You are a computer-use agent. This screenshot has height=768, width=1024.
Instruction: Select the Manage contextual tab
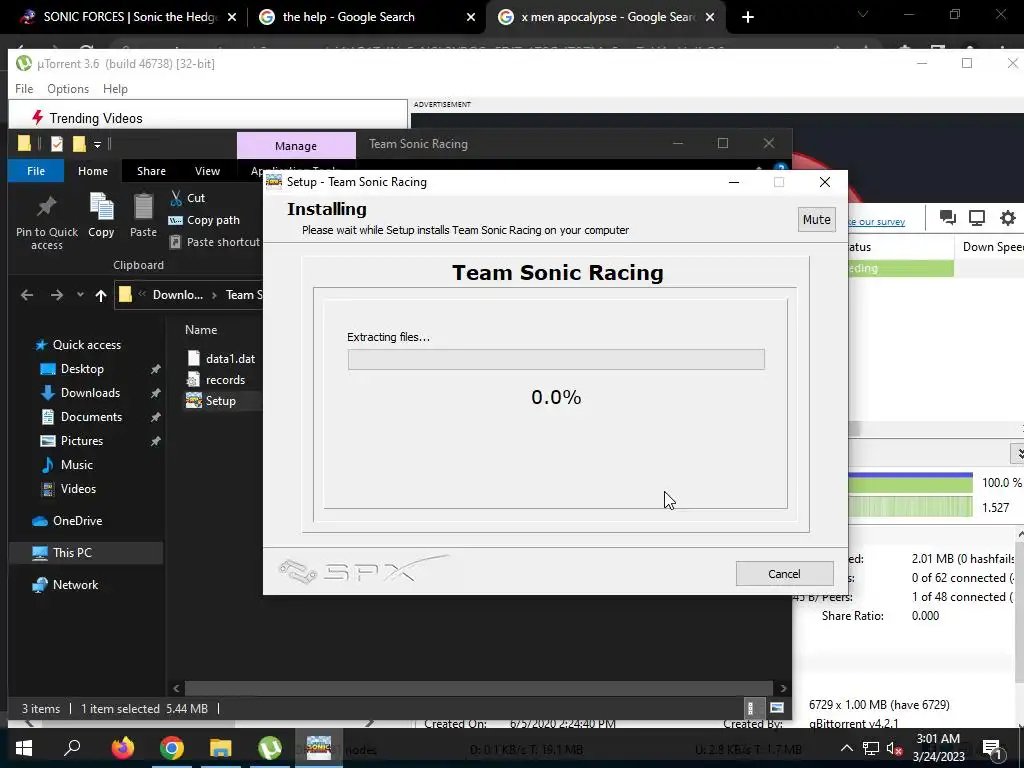(296, 146)
